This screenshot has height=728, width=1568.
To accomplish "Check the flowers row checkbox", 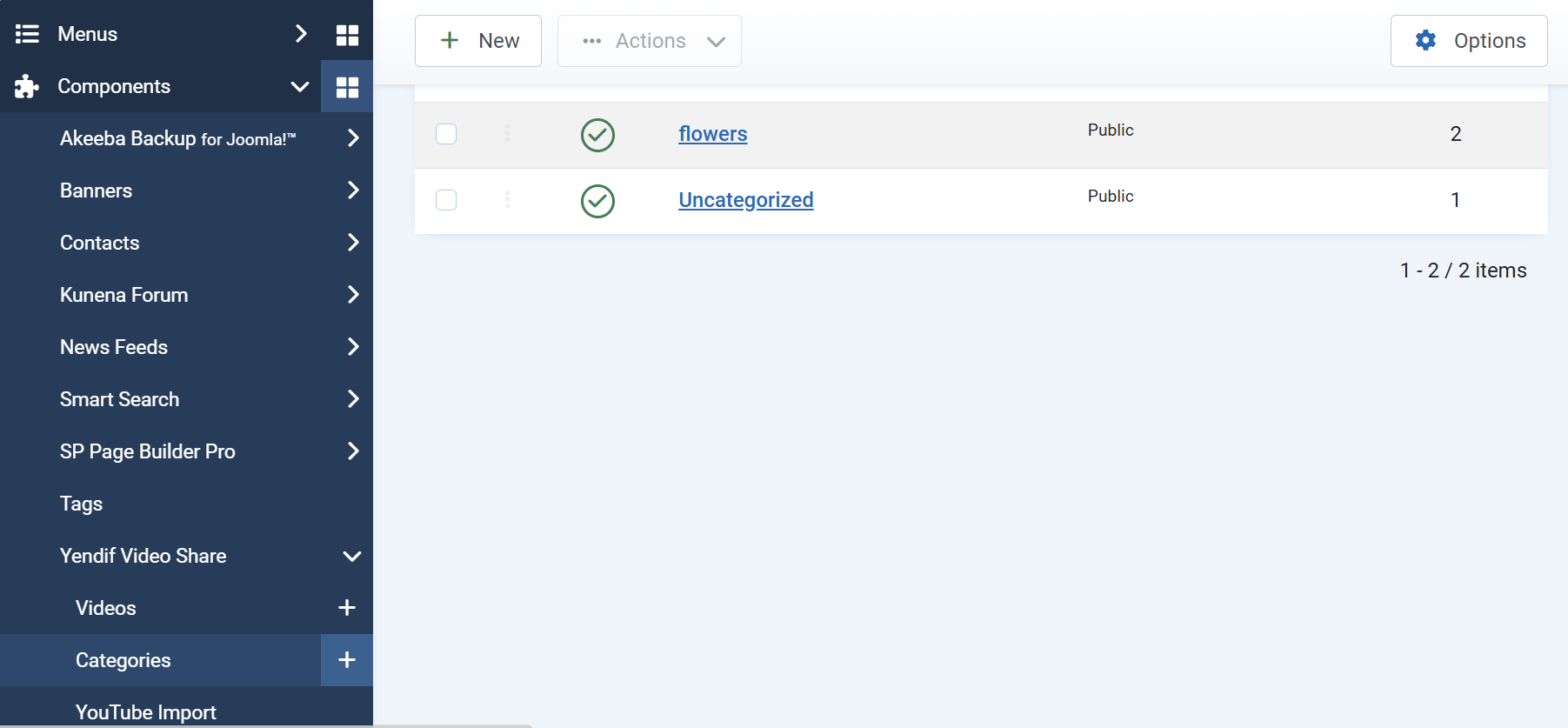I will point(446,134).
